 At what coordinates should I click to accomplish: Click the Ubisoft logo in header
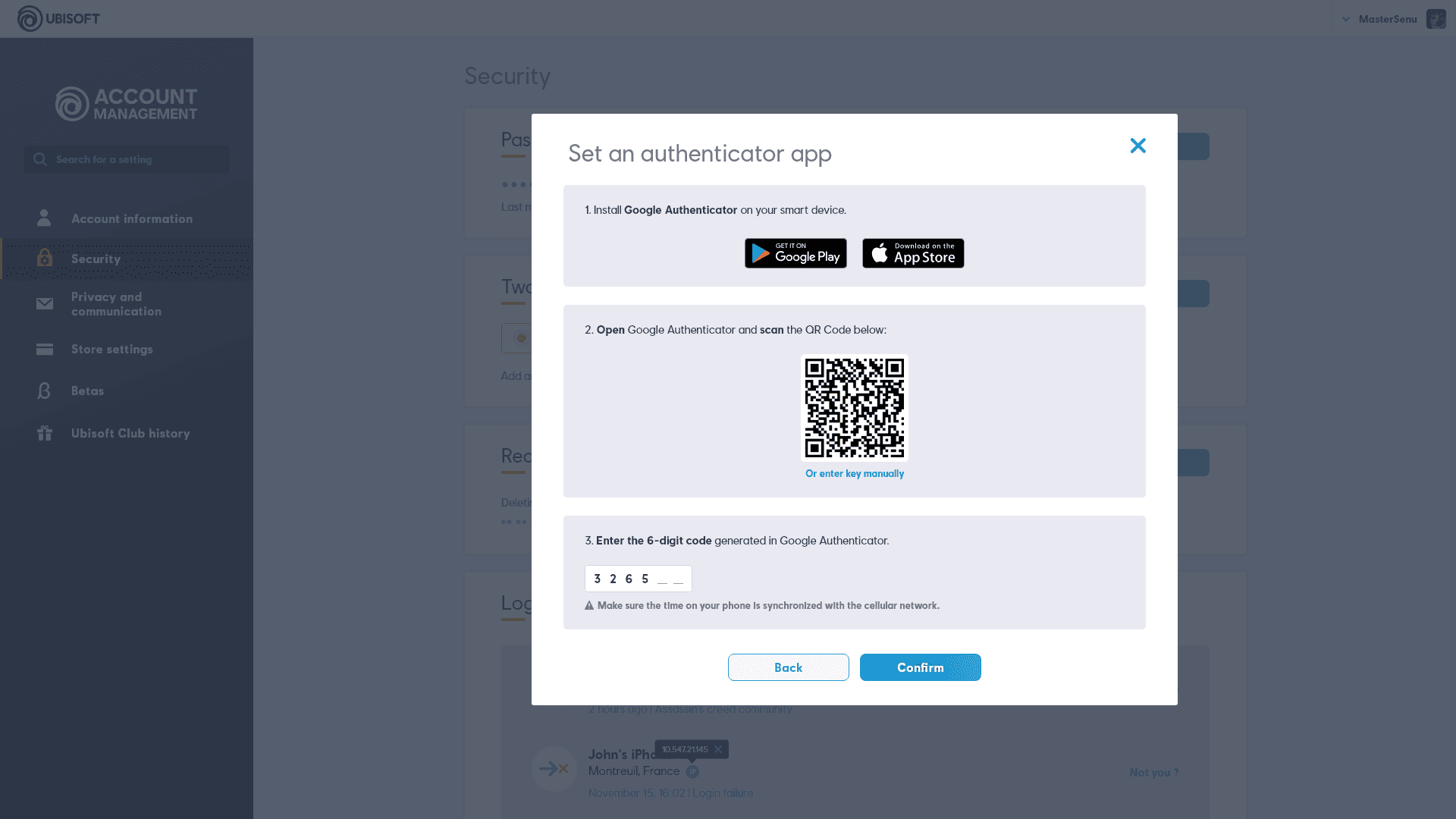pyautogui.click(x=58, y=18)
